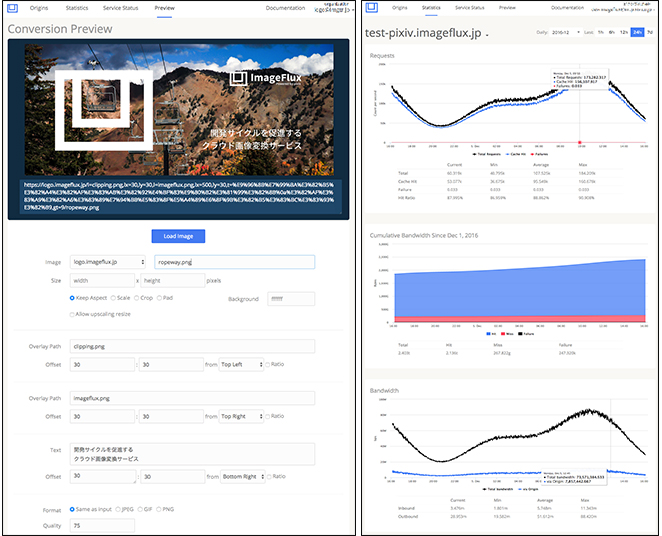Toggle Ratio checkbox beside Top Right
Screen dimensions: 662x536
268,417
